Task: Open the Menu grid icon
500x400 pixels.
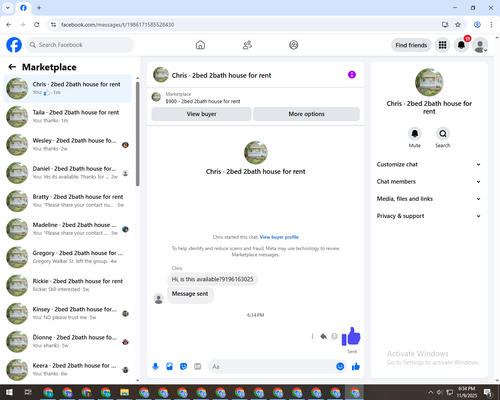Action: pyautogui.click(x=442, y=45)
